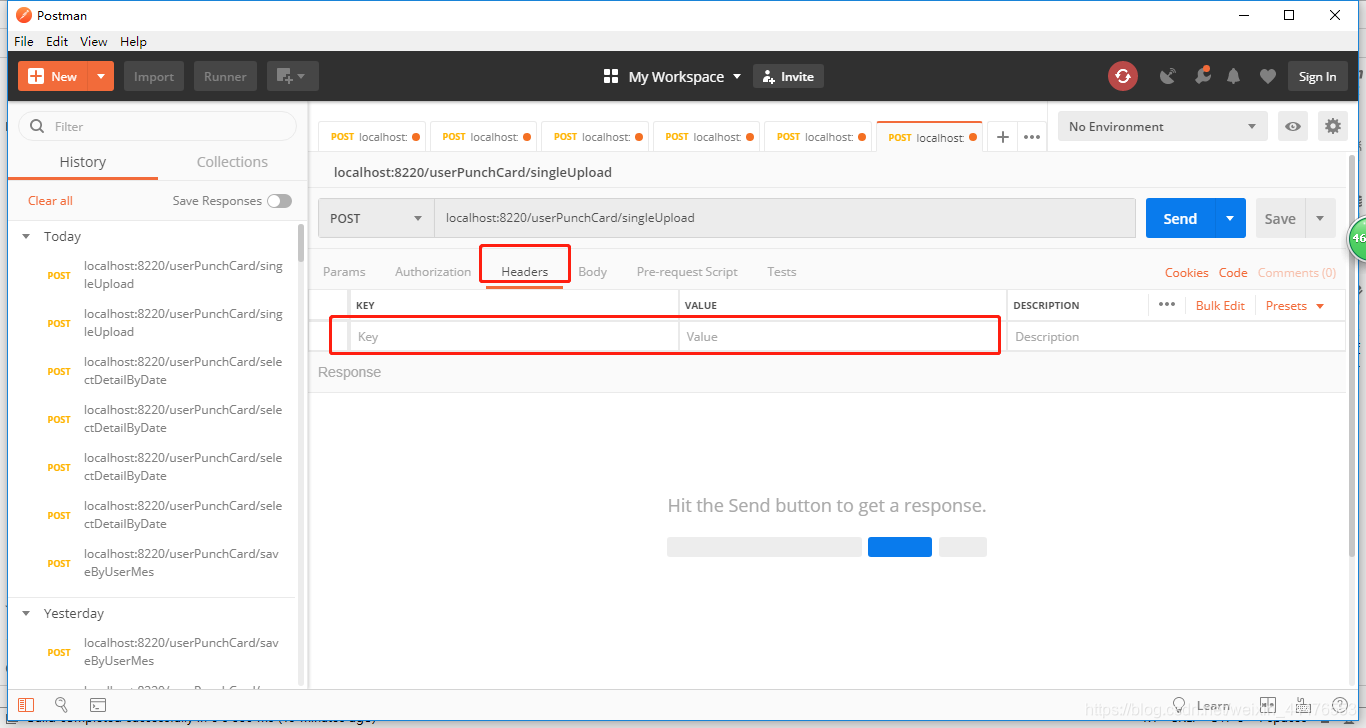This screenshot has width=1366, height=728.
Task: Open the Params tab
Action: coord(344,271)
